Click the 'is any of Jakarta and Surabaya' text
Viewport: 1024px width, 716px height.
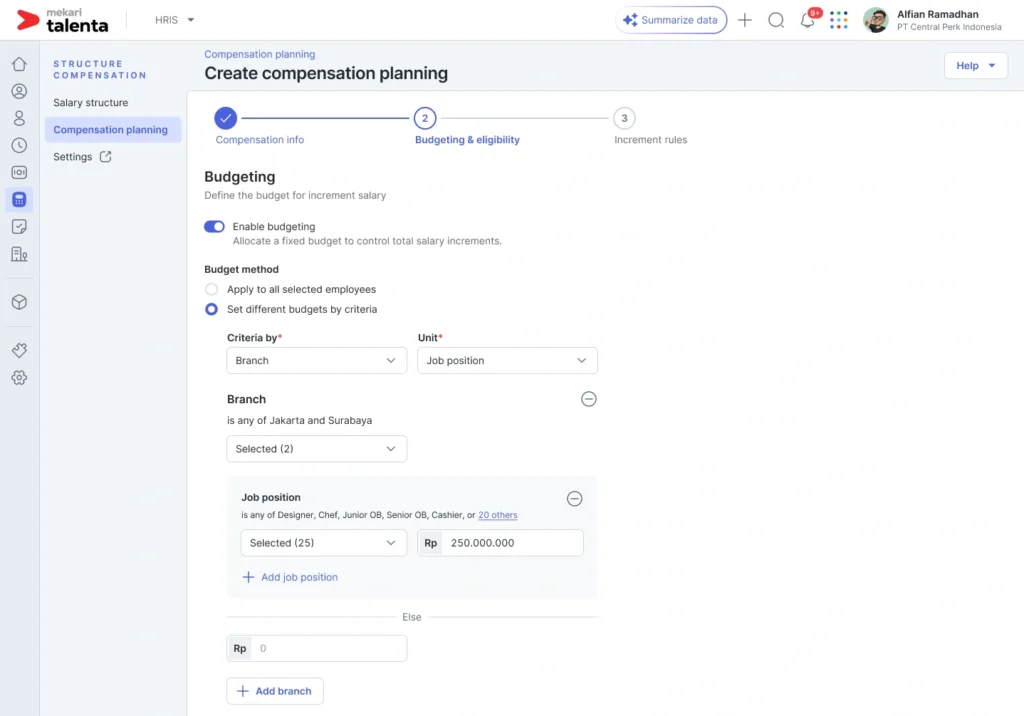coord(299,421)
